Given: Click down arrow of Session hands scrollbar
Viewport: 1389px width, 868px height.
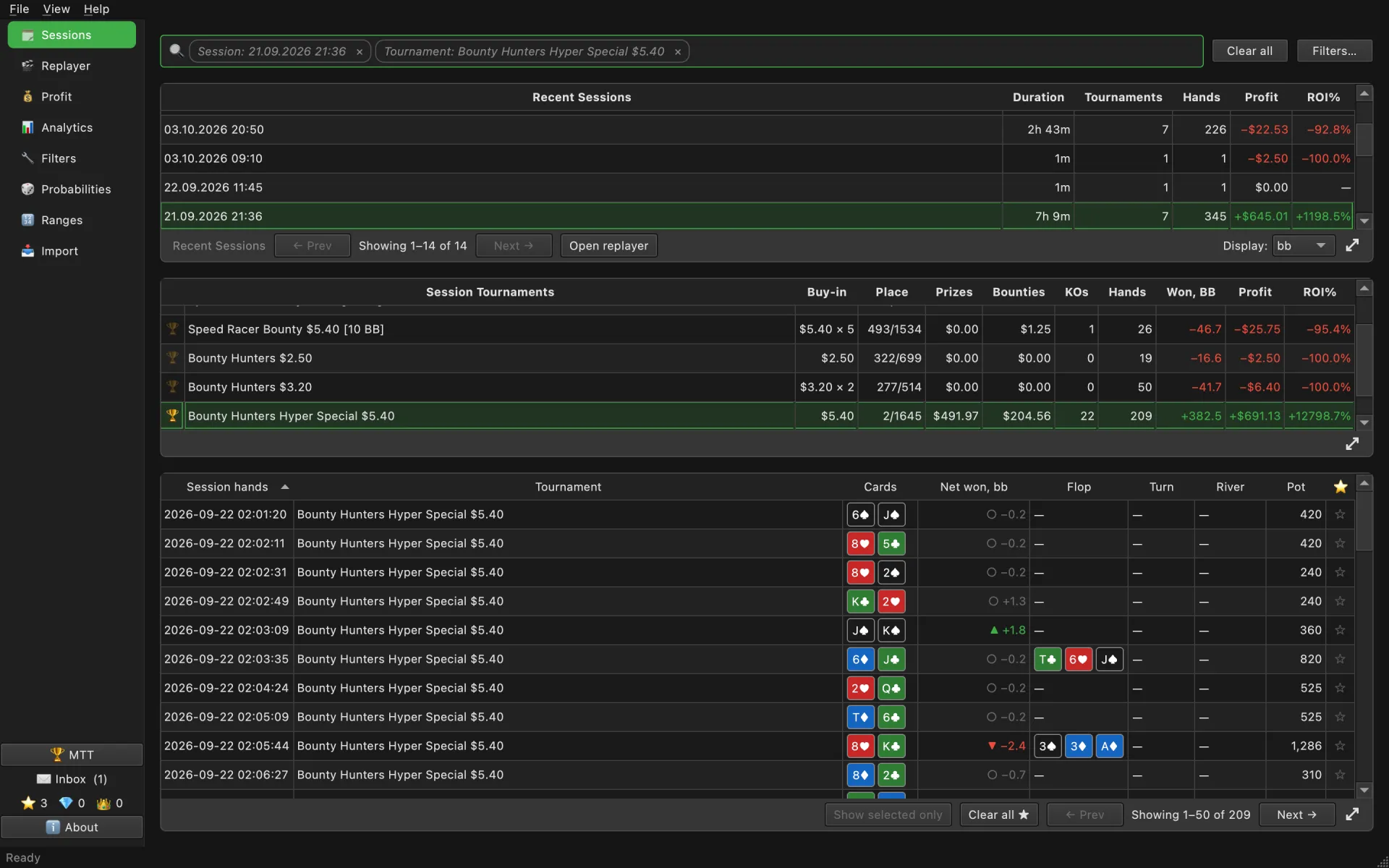Looking at the screenshot, I should pos(1364,790).
